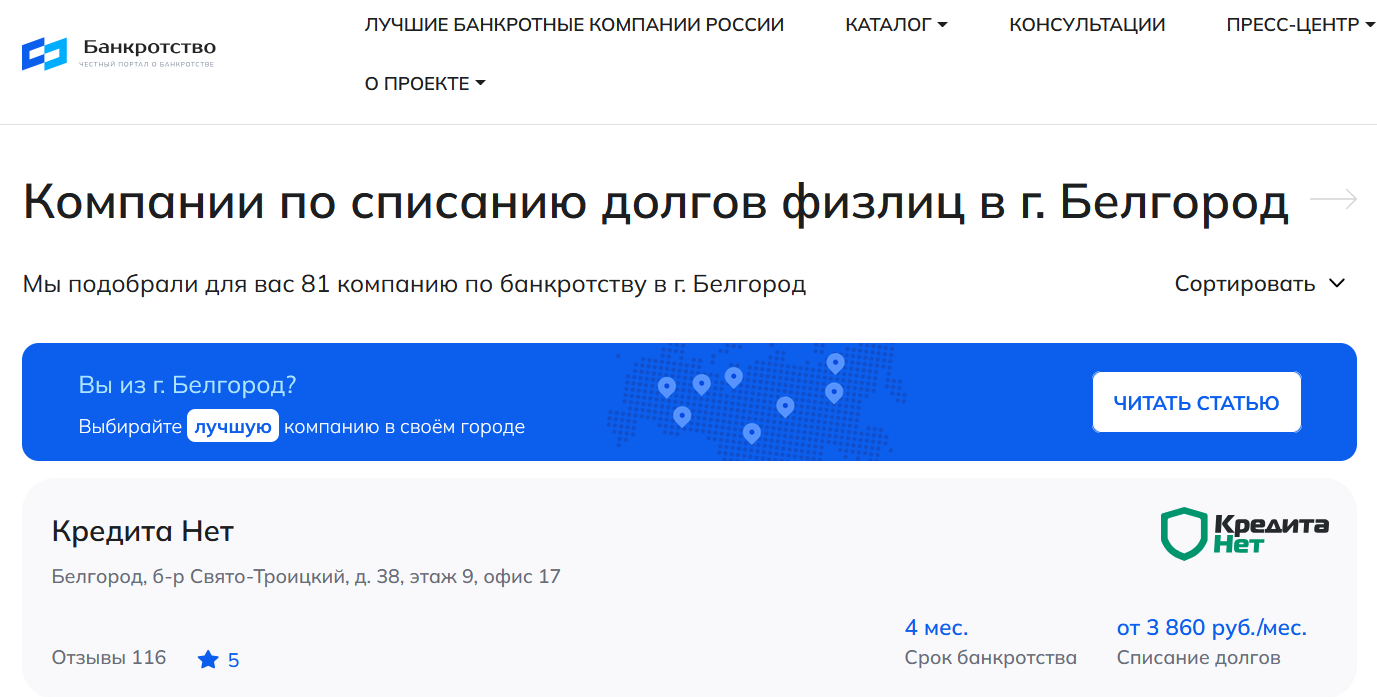The image size is (1377, 697).
Task: Click the map graphic with location pins
Action: 756,402
